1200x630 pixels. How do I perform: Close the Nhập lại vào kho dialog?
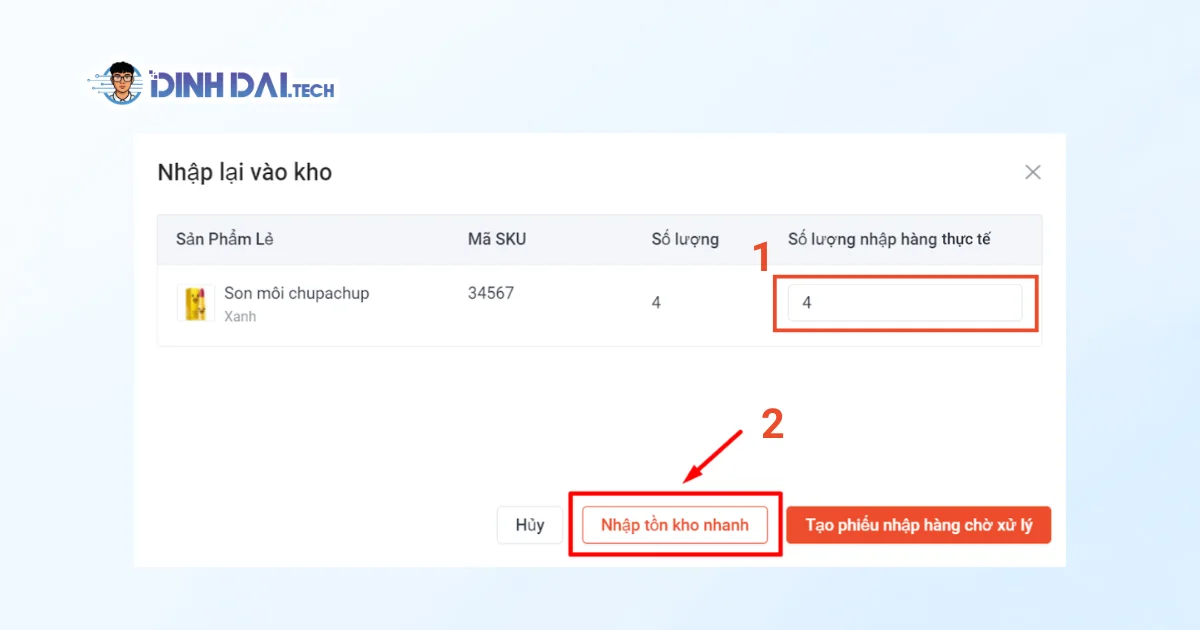coord(1033,172)
